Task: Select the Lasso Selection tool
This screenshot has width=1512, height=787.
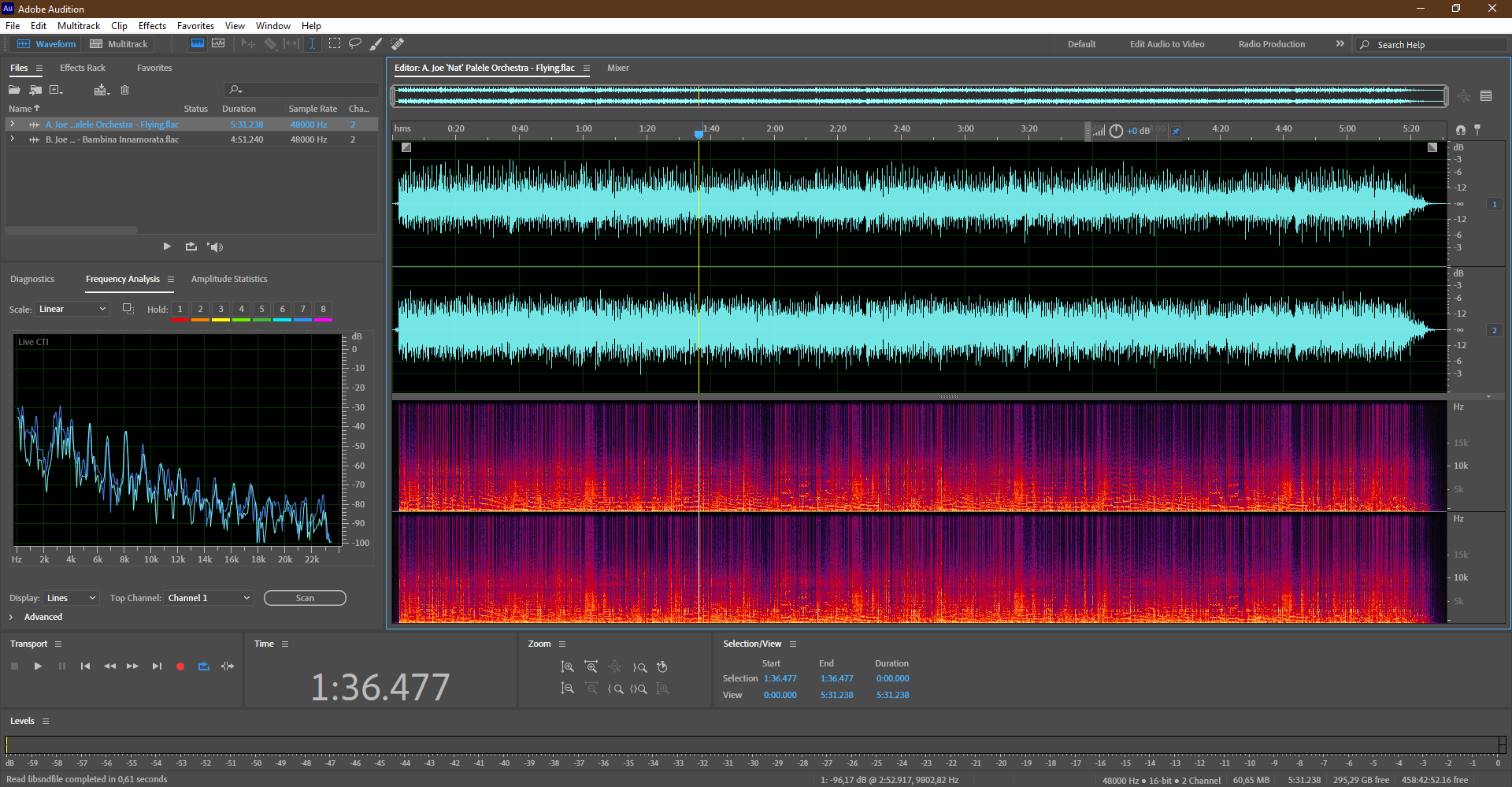Action: (x=355, y=44)
